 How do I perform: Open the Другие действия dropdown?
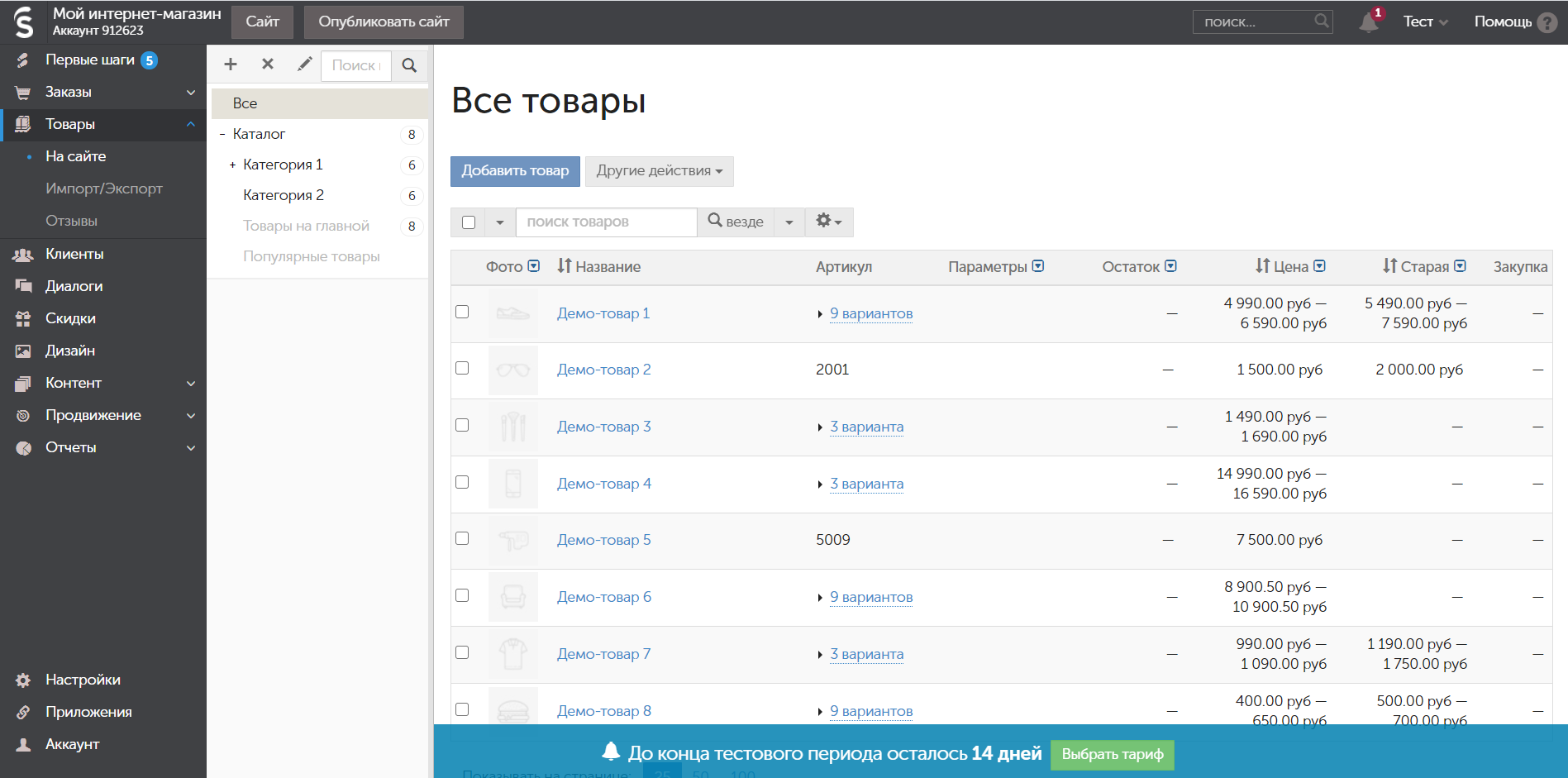[659, 171]
